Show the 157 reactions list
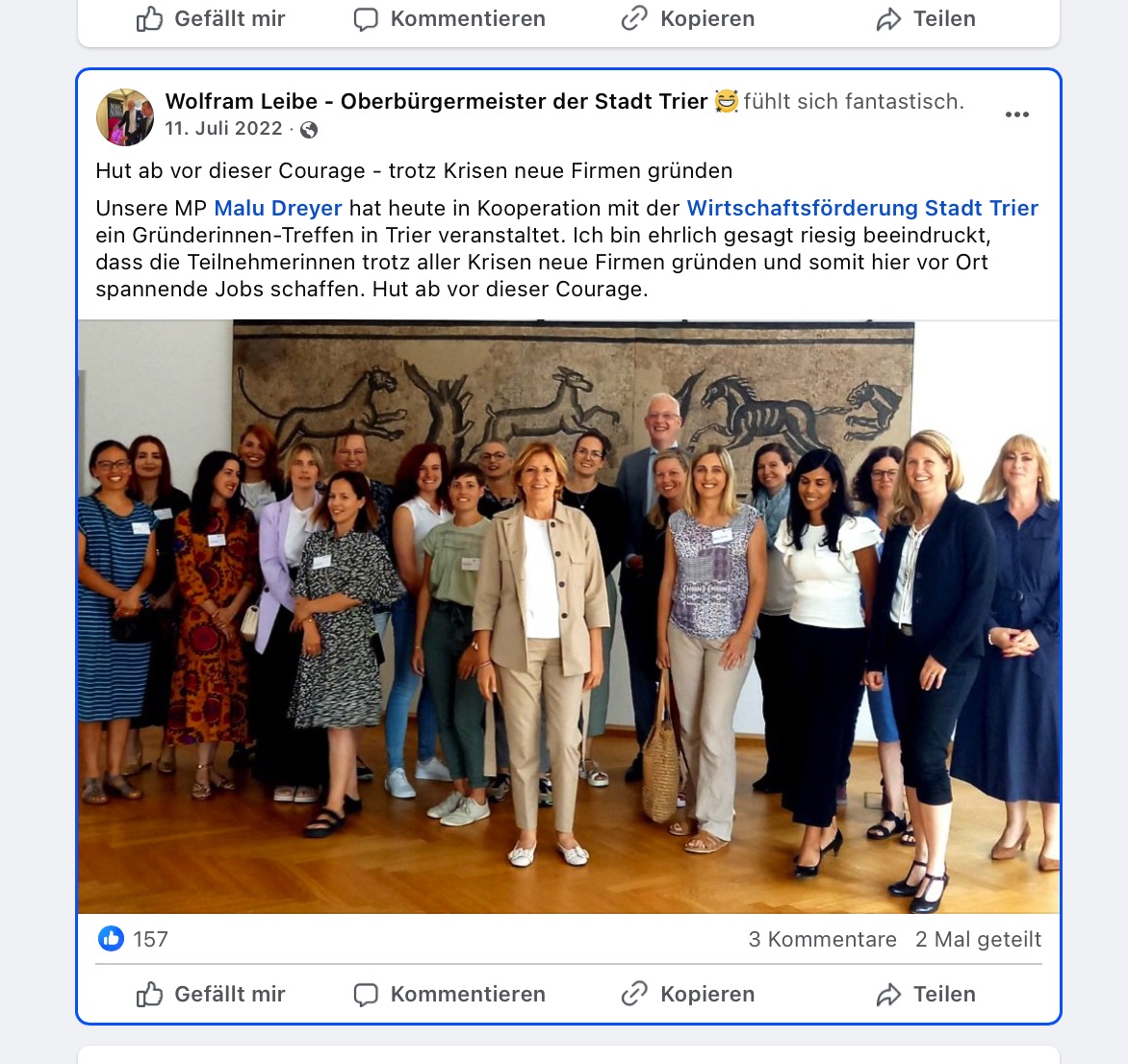 [x=150, y=939]
